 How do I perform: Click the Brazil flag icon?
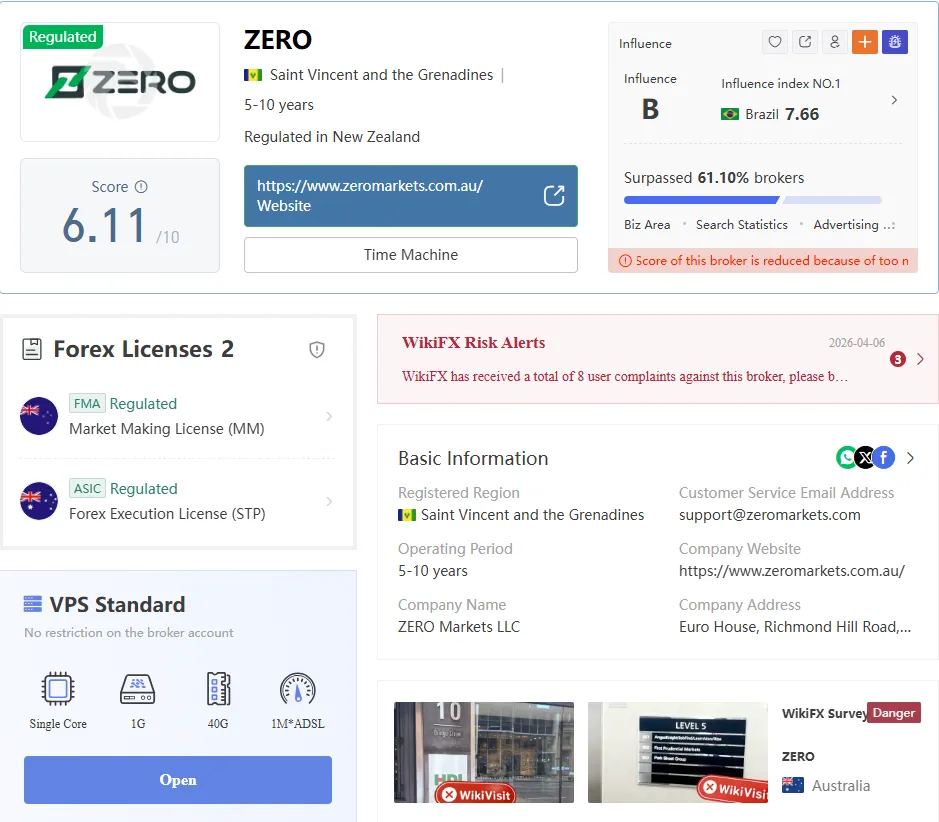729,114
